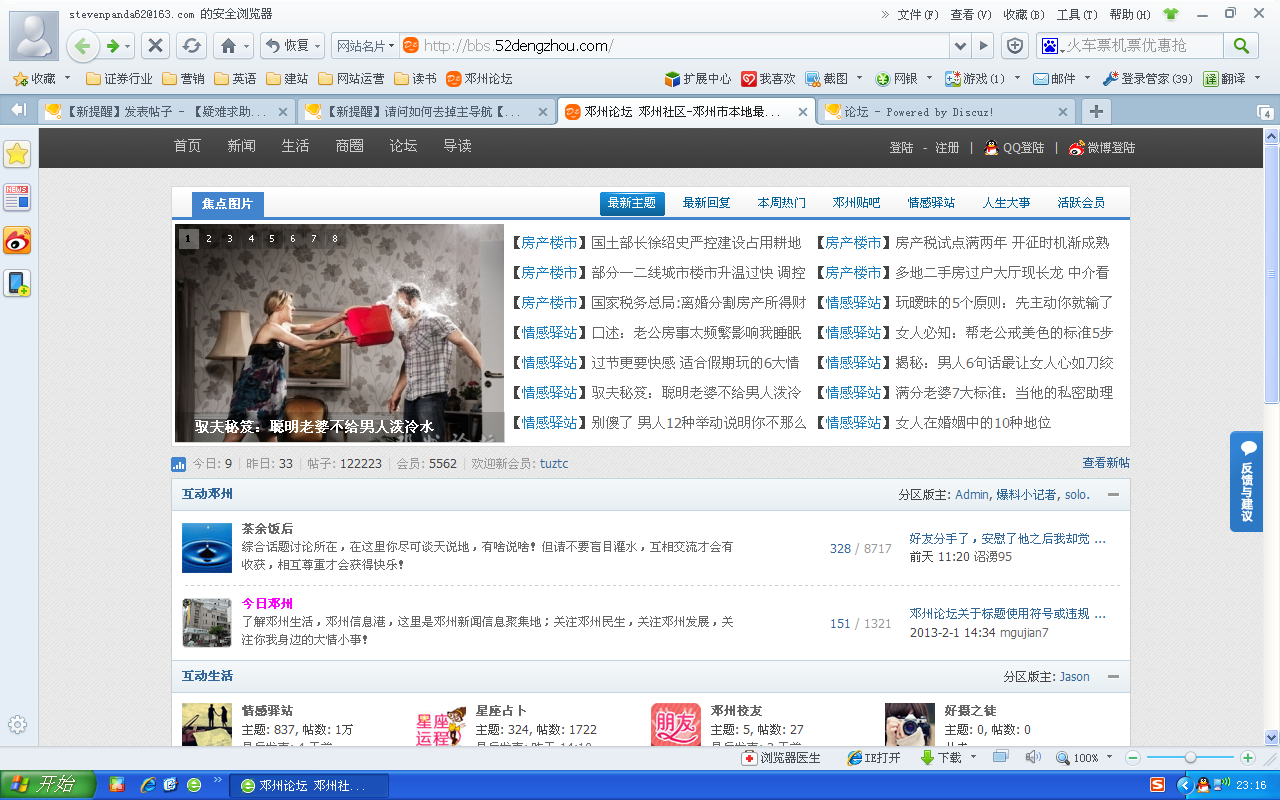Open the 工具(T) menu
Image resolution: width=1280 pixels, height=800 pixels.
click(1077, 14)
